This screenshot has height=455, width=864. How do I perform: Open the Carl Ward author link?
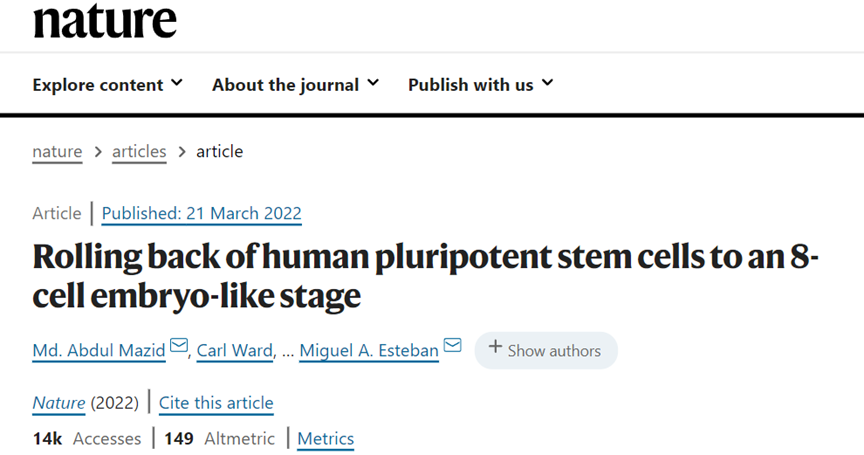(233, 349)
